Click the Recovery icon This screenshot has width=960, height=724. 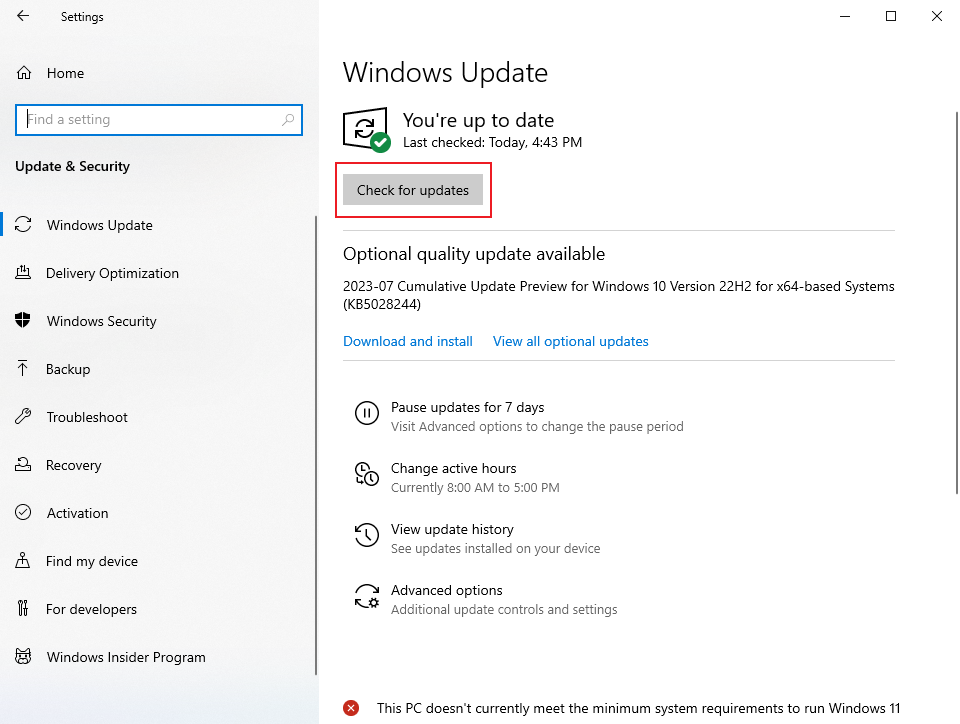[23, 465]
